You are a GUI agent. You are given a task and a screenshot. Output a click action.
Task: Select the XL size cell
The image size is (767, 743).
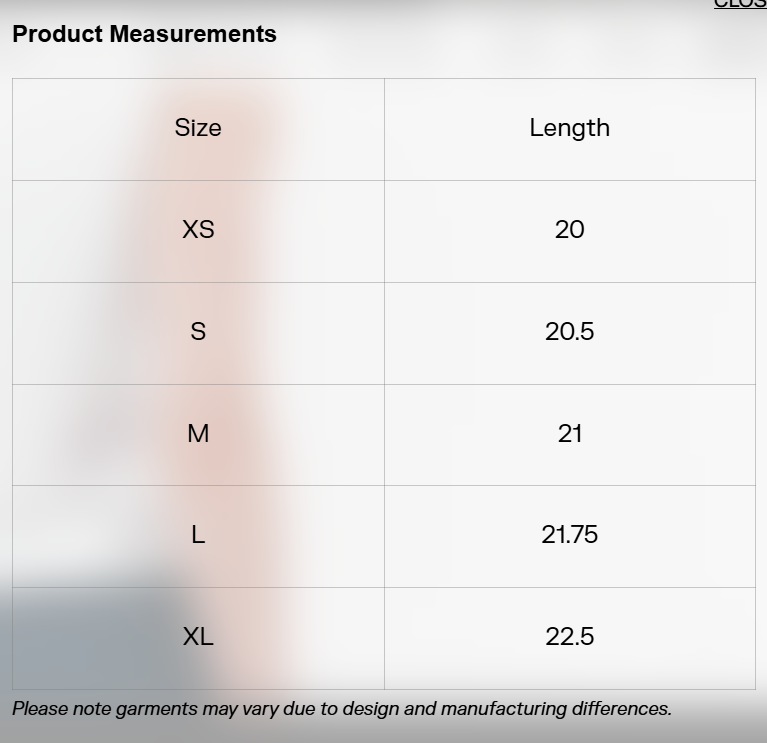[198, 637]
